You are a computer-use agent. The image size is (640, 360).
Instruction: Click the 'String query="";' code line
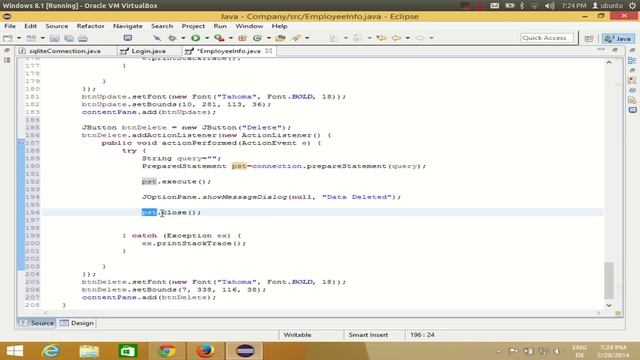[181, 158]
